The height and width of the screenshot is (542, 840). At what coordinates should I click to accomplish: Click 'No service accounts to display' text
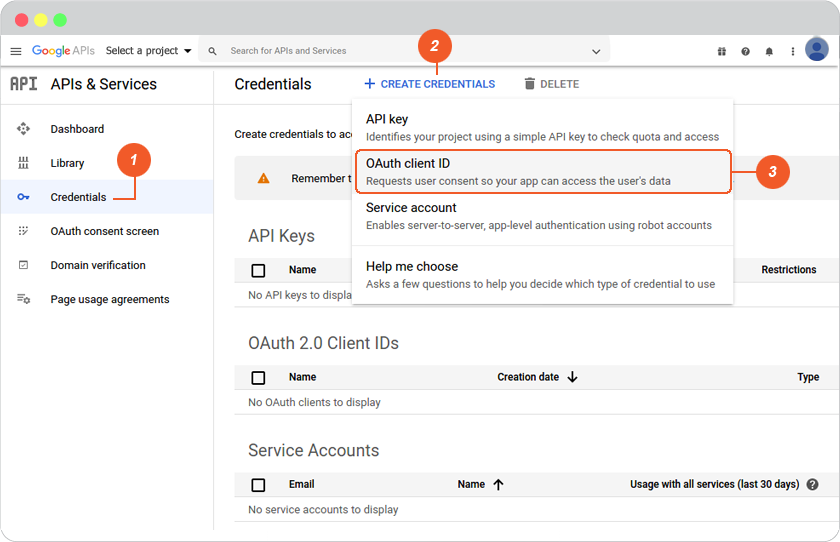point(323,509)
